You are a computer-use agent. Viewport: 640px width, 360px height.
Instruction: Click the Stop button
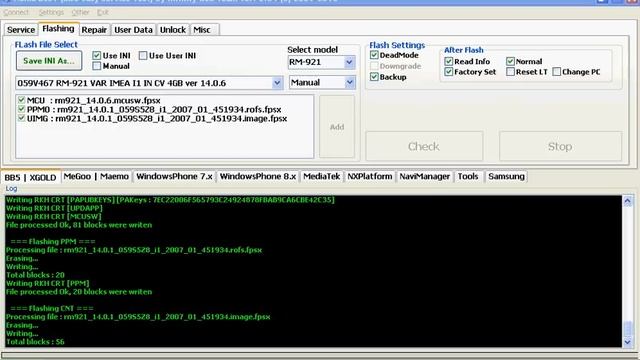click(x=560, y=146)
